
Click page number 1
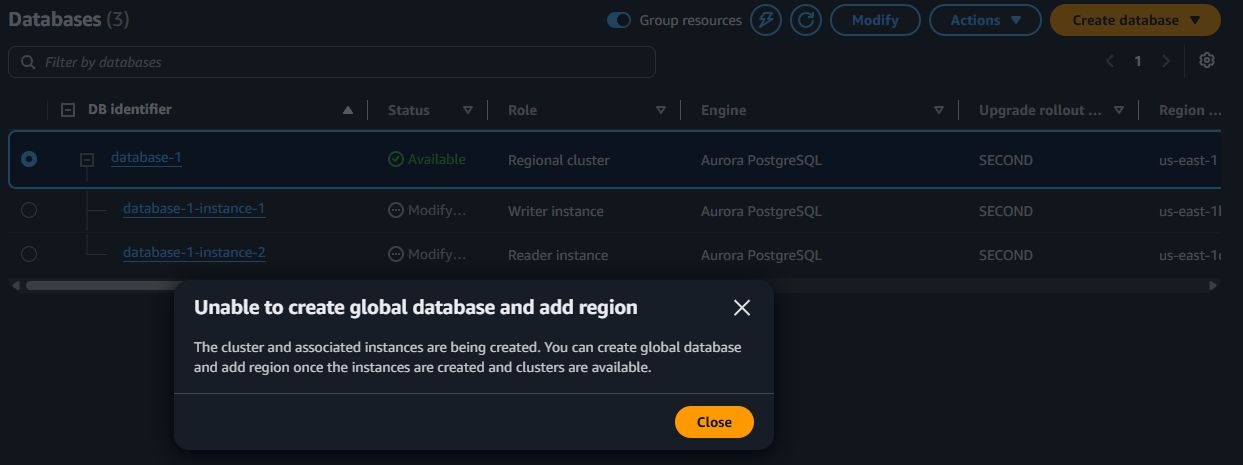pos(1138,61)
